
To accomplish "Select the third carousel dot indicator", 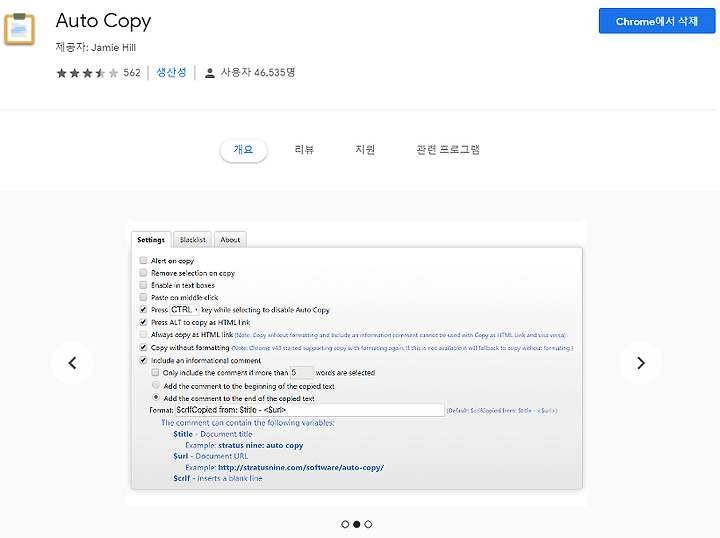I will [368, 524].
